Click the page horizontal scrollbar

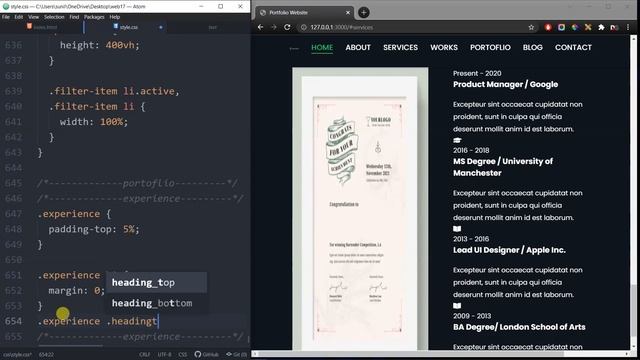441,354
